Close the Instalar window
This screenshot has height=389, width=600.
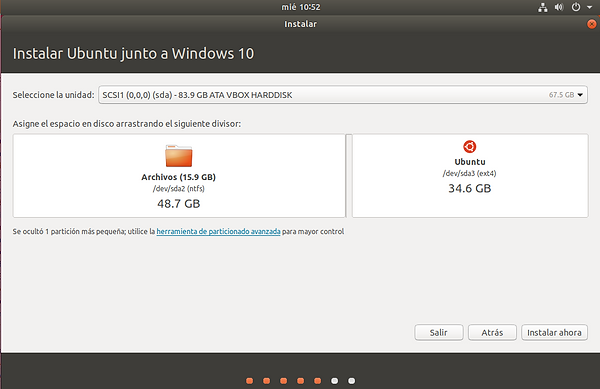pyautogui.click(x=592, y=24)
